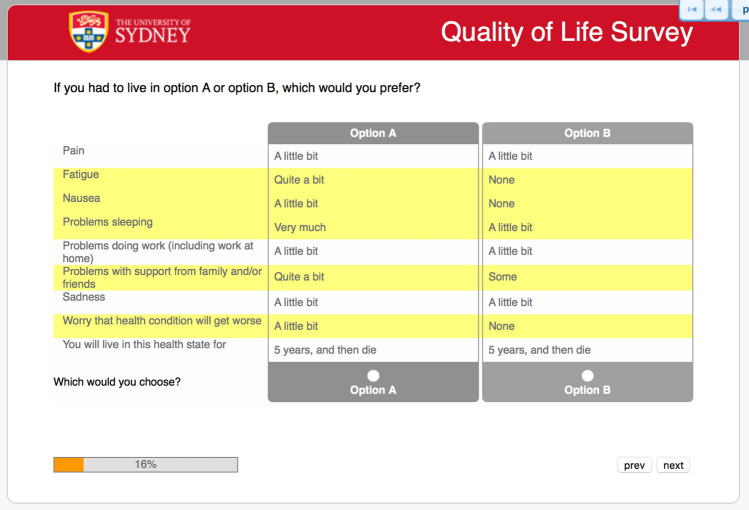Jump to first page arrow icon

692,10
